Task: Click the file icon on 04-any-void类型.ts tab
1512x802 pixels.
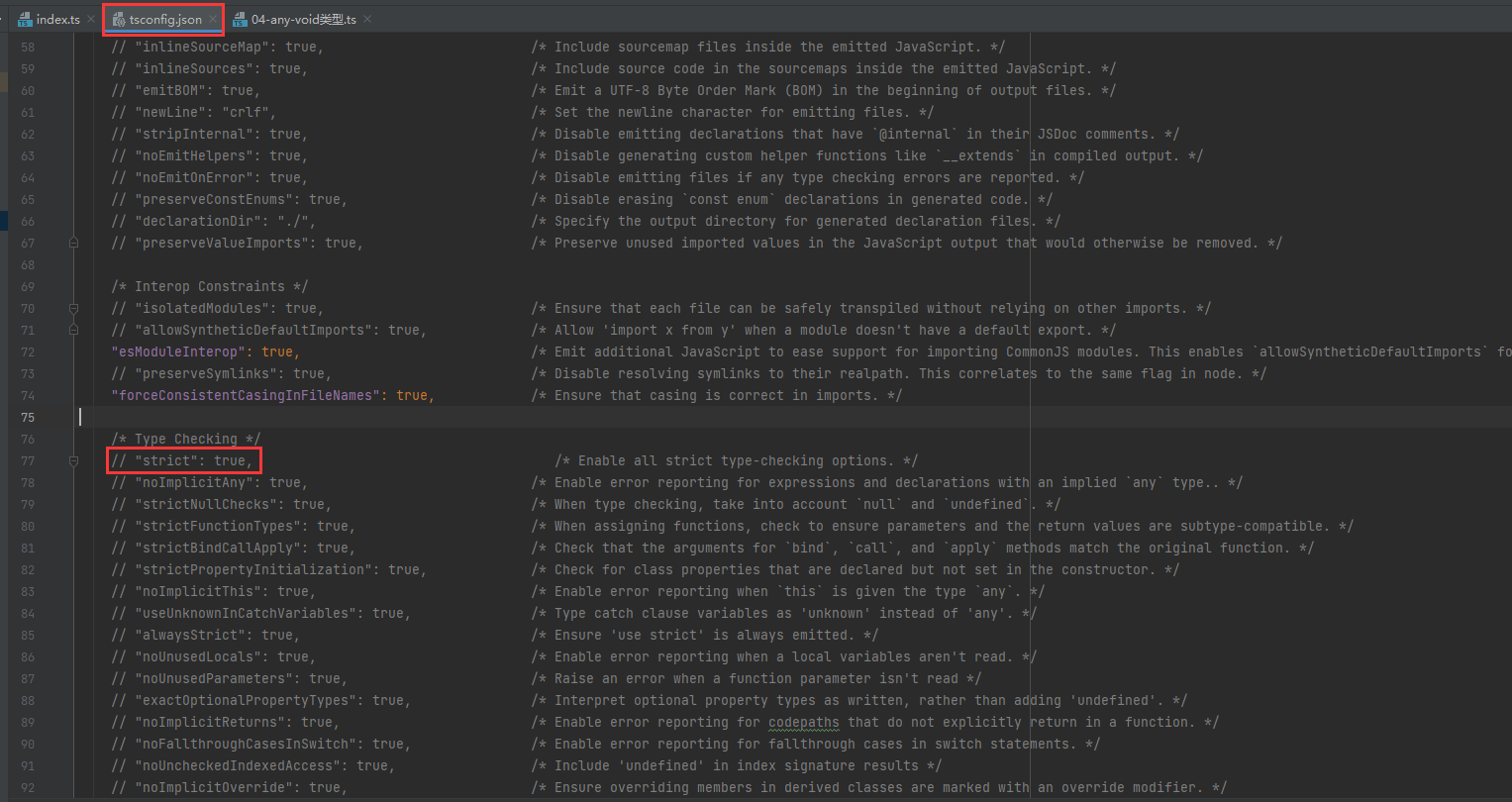Action: coord(239,19)
